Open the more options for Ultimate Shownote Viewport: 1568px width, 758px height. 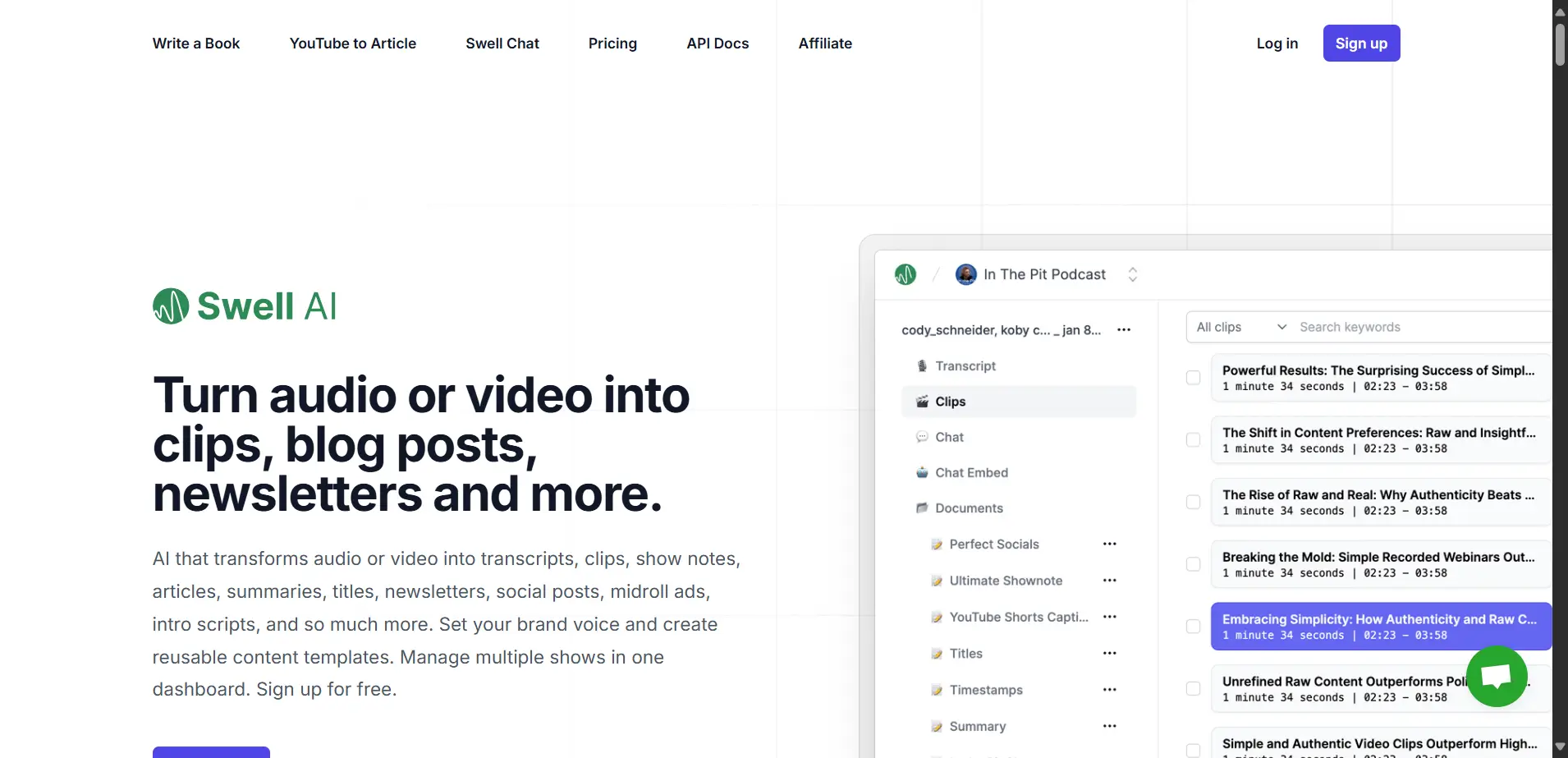tap(1109, 581)
